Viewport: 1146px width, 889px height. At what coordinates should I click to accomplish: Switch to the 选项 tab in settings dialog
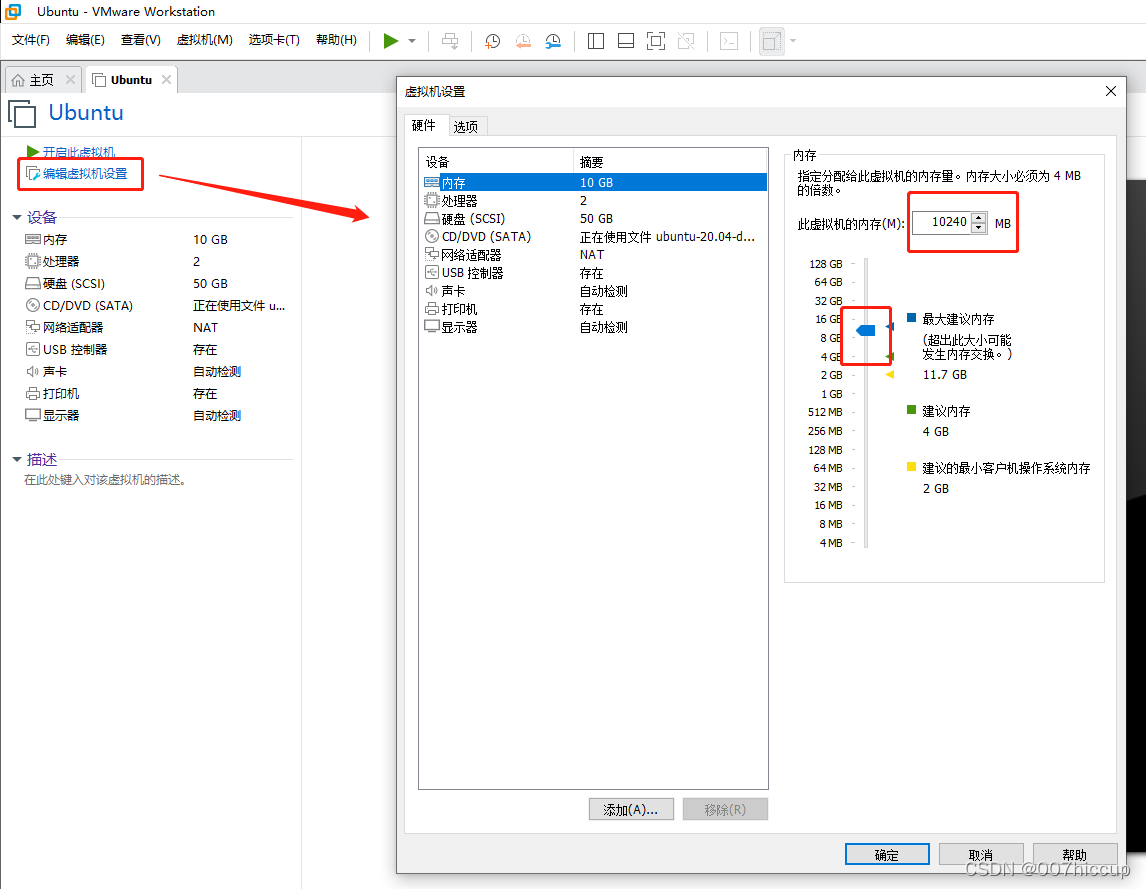point(466,126)
